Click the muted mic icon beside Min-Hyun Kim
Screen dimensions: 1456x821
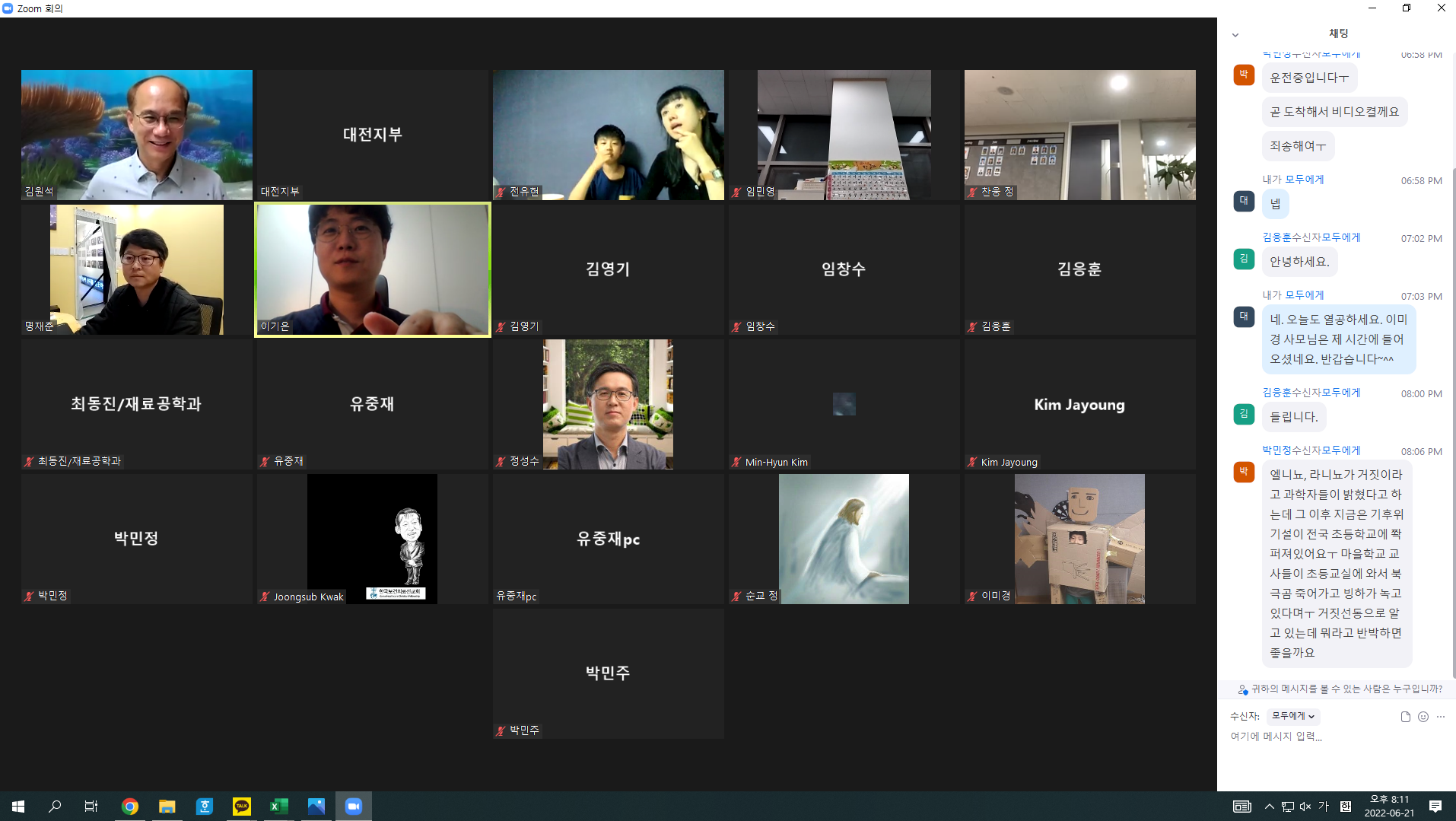click(x=736, y=462)
